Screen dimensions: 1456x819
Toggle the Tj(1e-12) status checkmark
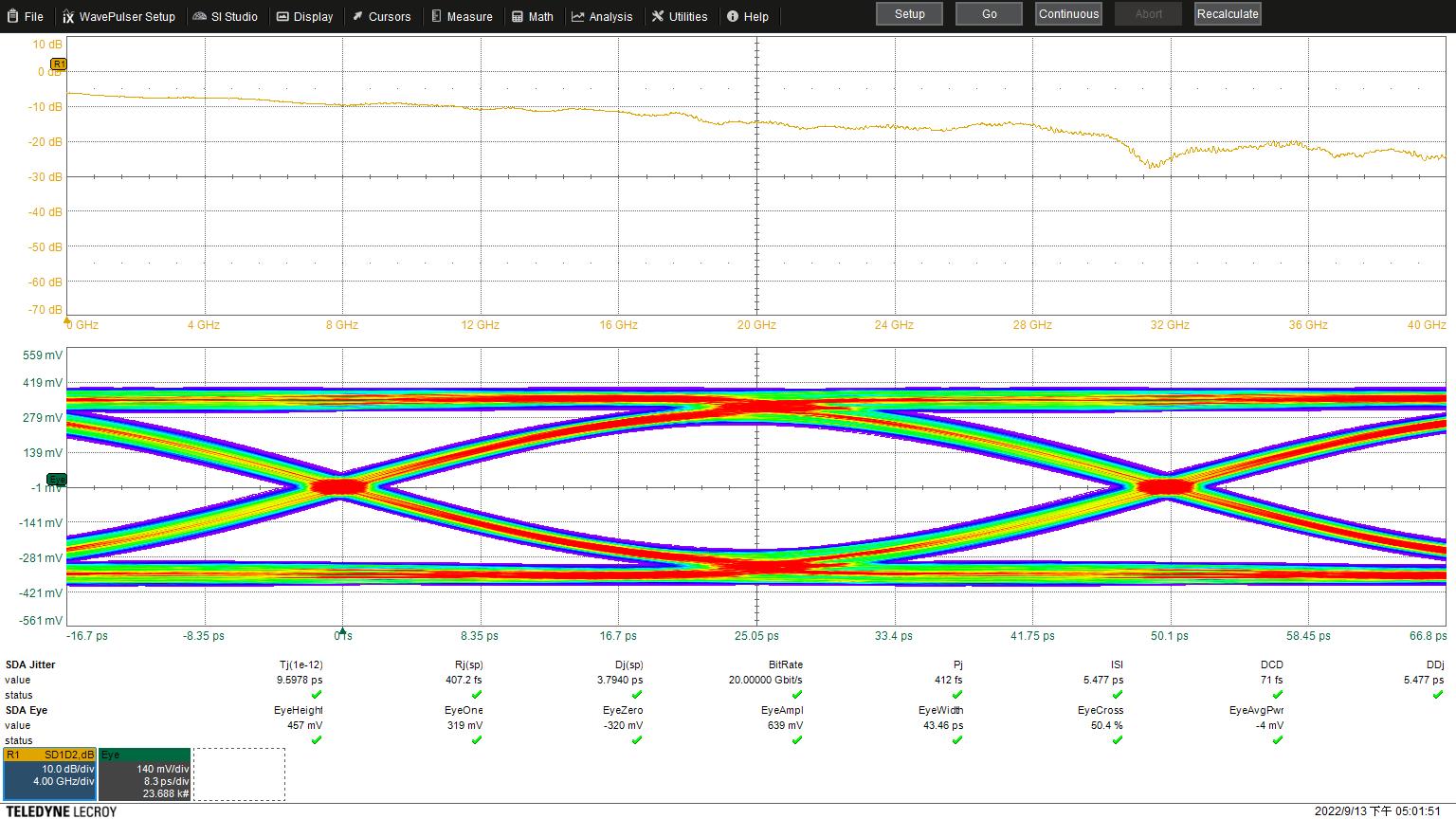pos(316,695)
